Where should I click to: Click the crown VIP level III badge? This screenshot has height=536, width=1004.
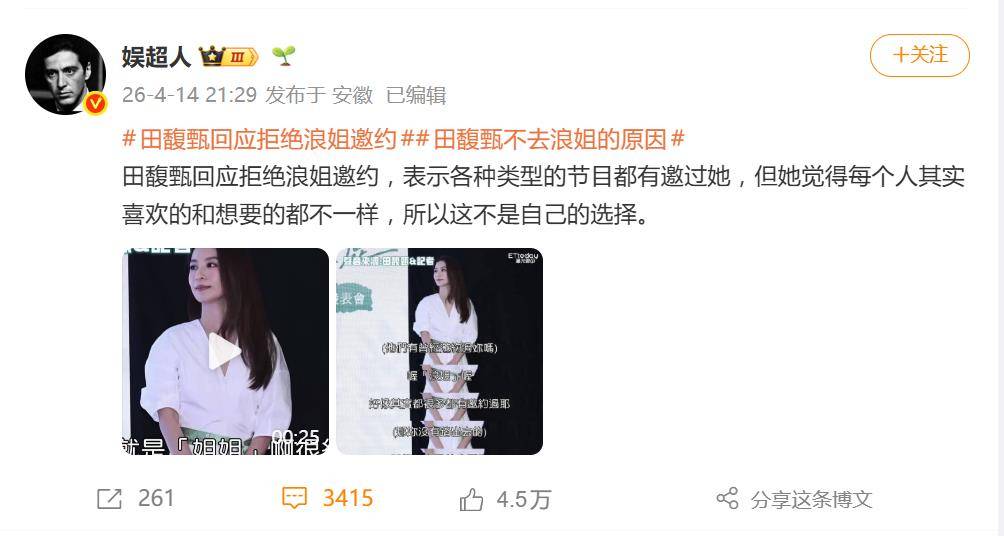click(x=229, y=57)
